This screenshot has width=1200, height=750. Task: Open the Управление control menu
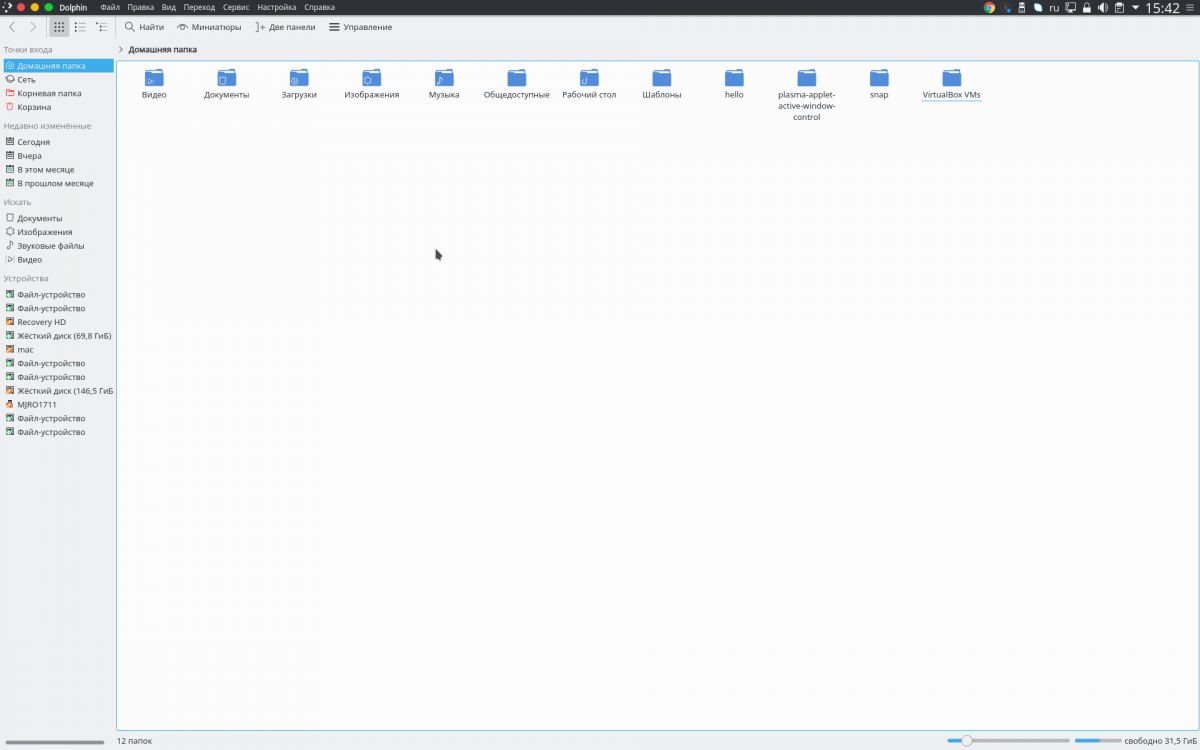(360, 27)
